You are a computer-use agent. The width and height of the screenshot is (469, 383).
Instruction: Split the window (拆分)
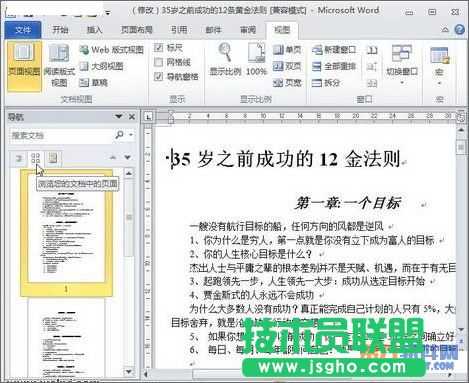[326, 82]
